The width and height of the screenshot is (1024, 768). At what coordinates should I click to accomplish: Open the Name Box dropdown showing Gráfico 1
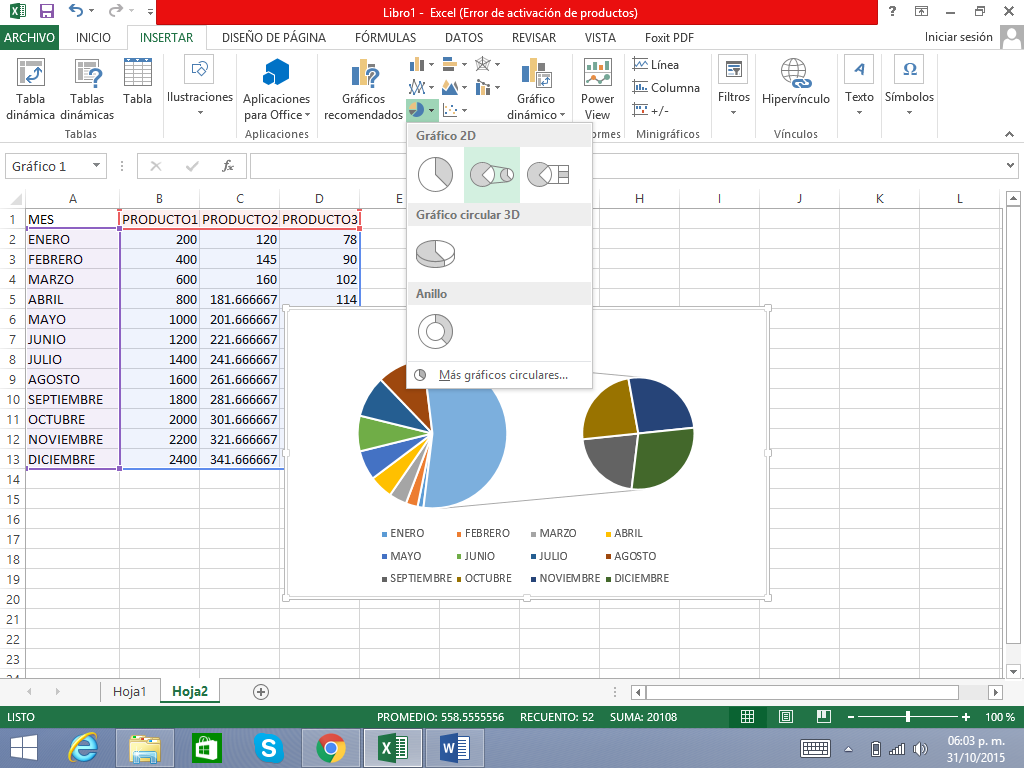(x=97, y=166)
